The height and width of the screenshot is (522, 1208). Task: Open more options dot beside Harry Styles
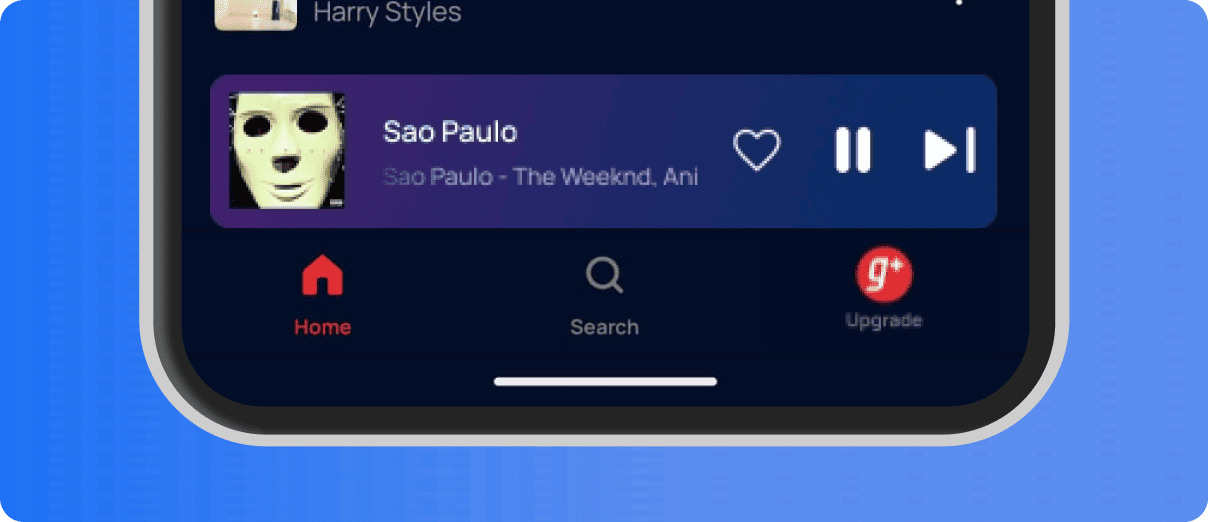[x=960, y=2]
